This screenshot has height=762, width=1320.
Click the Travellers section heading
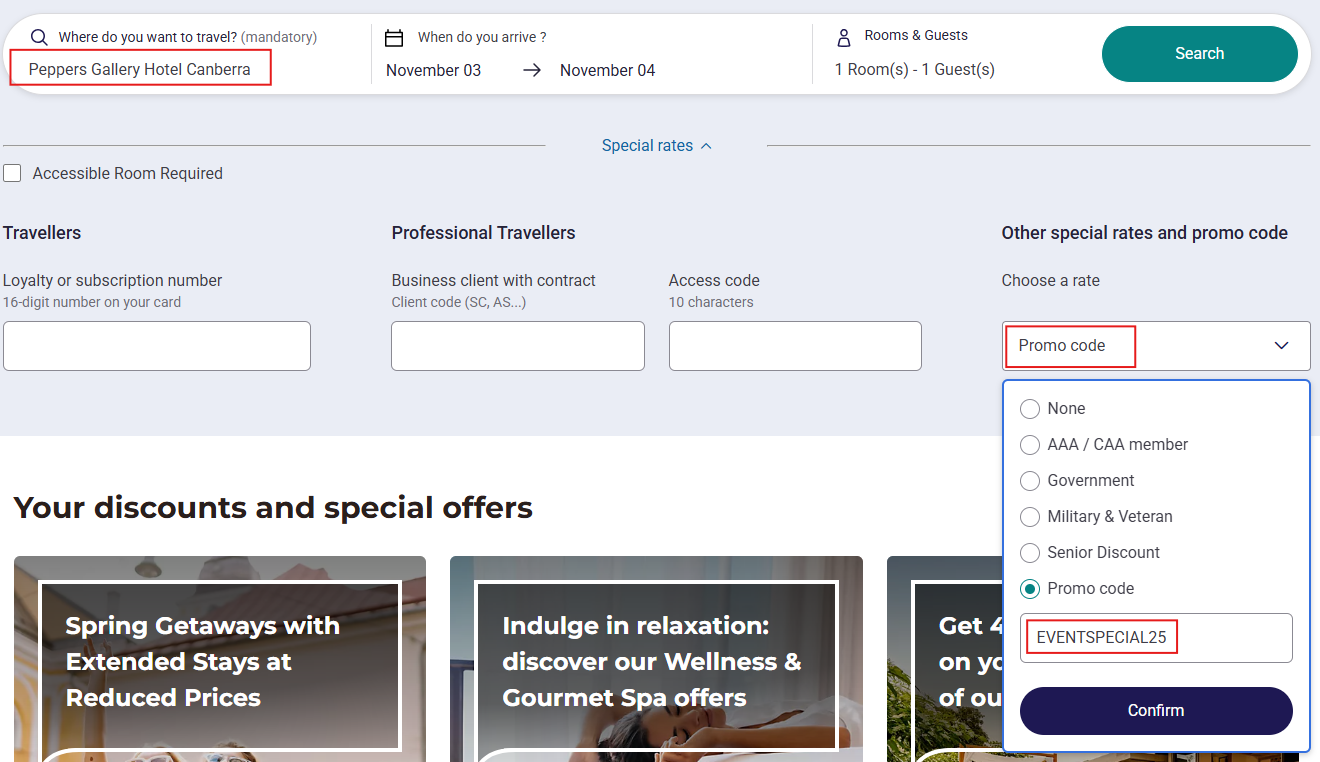42,233
